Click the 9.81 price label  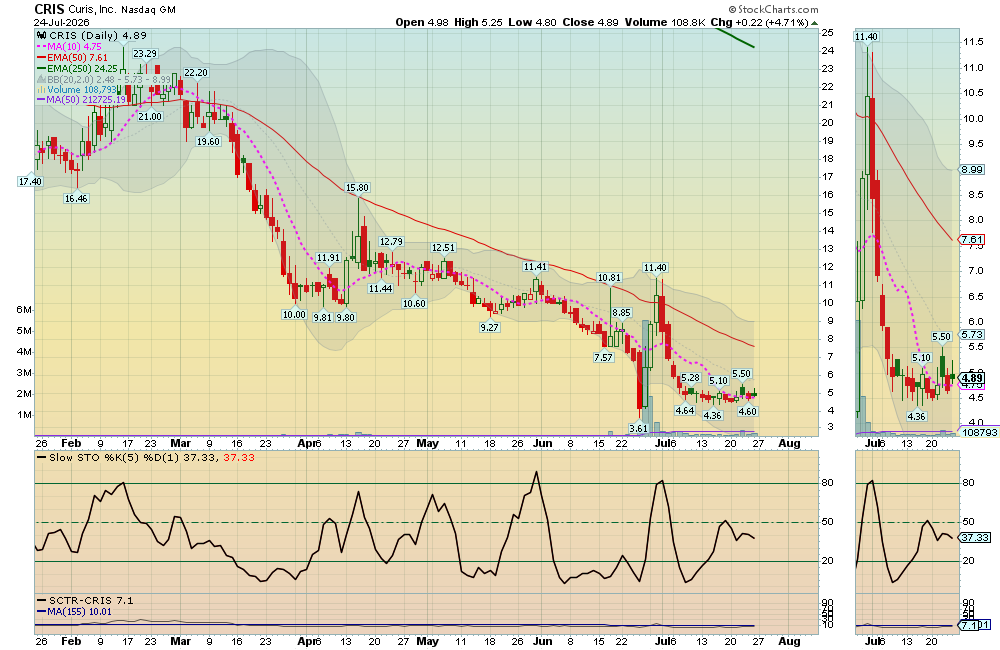coord(323,317)
